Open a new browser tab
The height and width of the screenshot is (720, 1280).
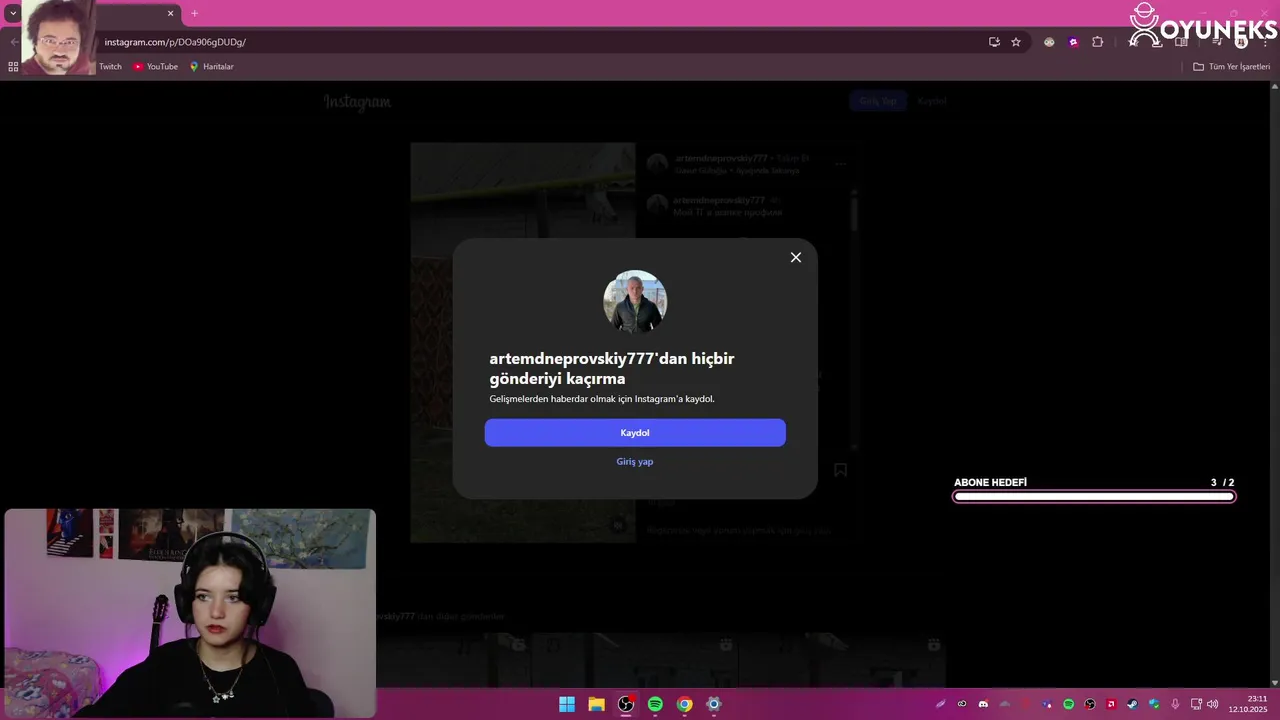pyautogui.click(x=194, y=13)
